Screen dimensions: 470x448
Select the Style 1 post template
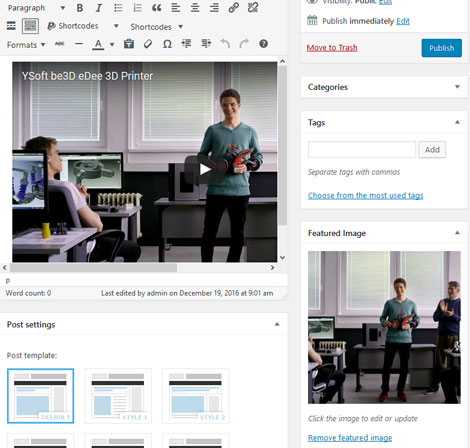pos(118,396)
